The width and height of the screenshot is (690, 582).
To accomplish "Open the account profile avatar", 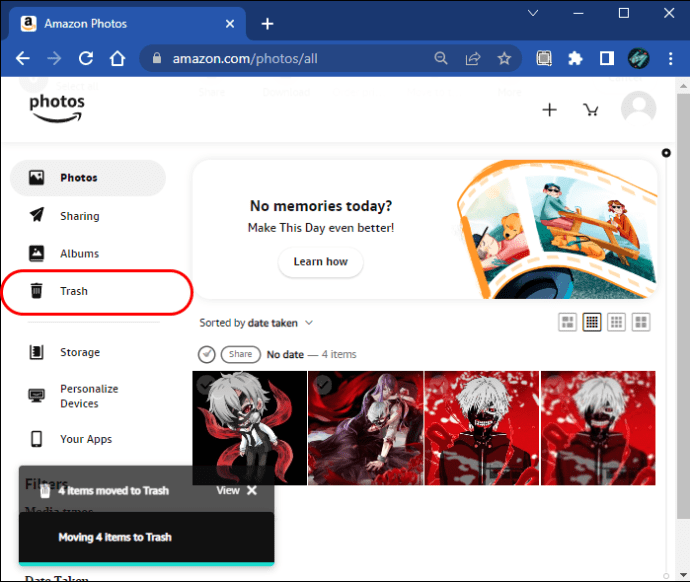I will [x=638, y=109].
